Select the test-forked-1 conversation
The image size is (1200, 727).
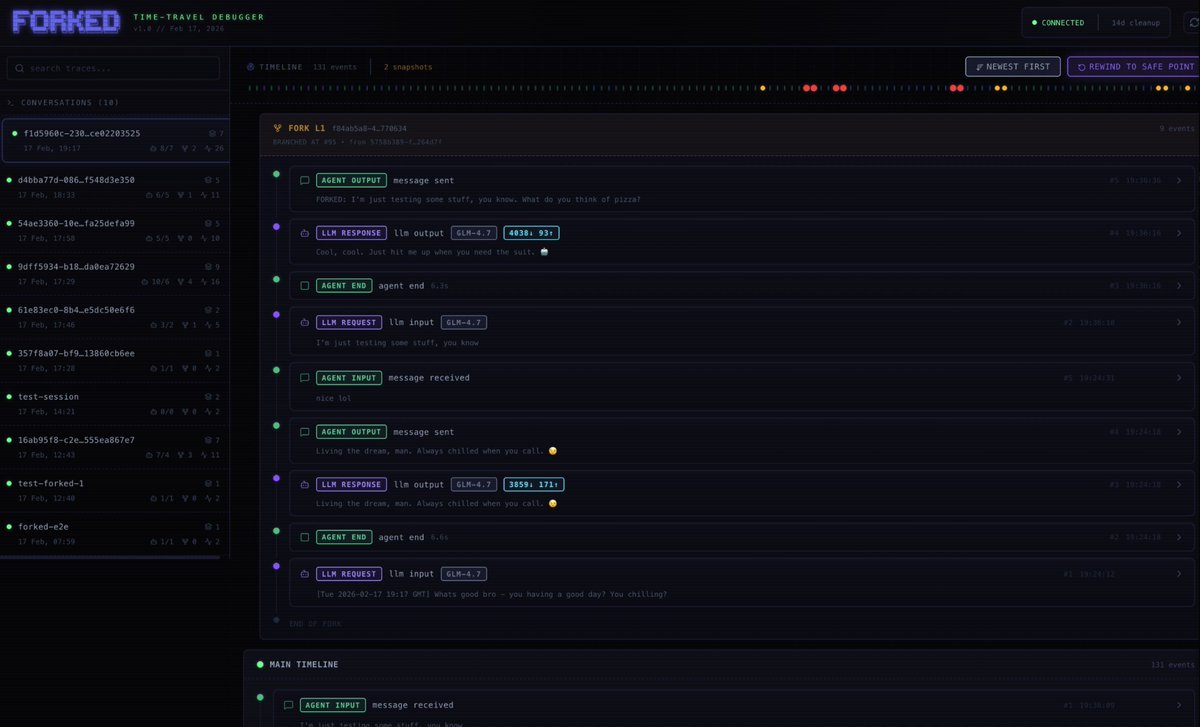pos(115,490)
